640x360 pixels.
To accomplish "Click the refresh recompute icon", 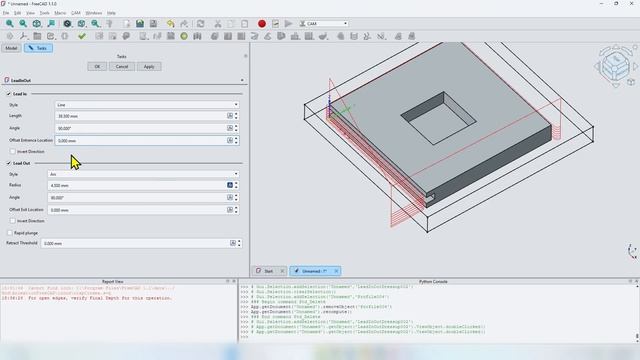I will pos(200,24).
